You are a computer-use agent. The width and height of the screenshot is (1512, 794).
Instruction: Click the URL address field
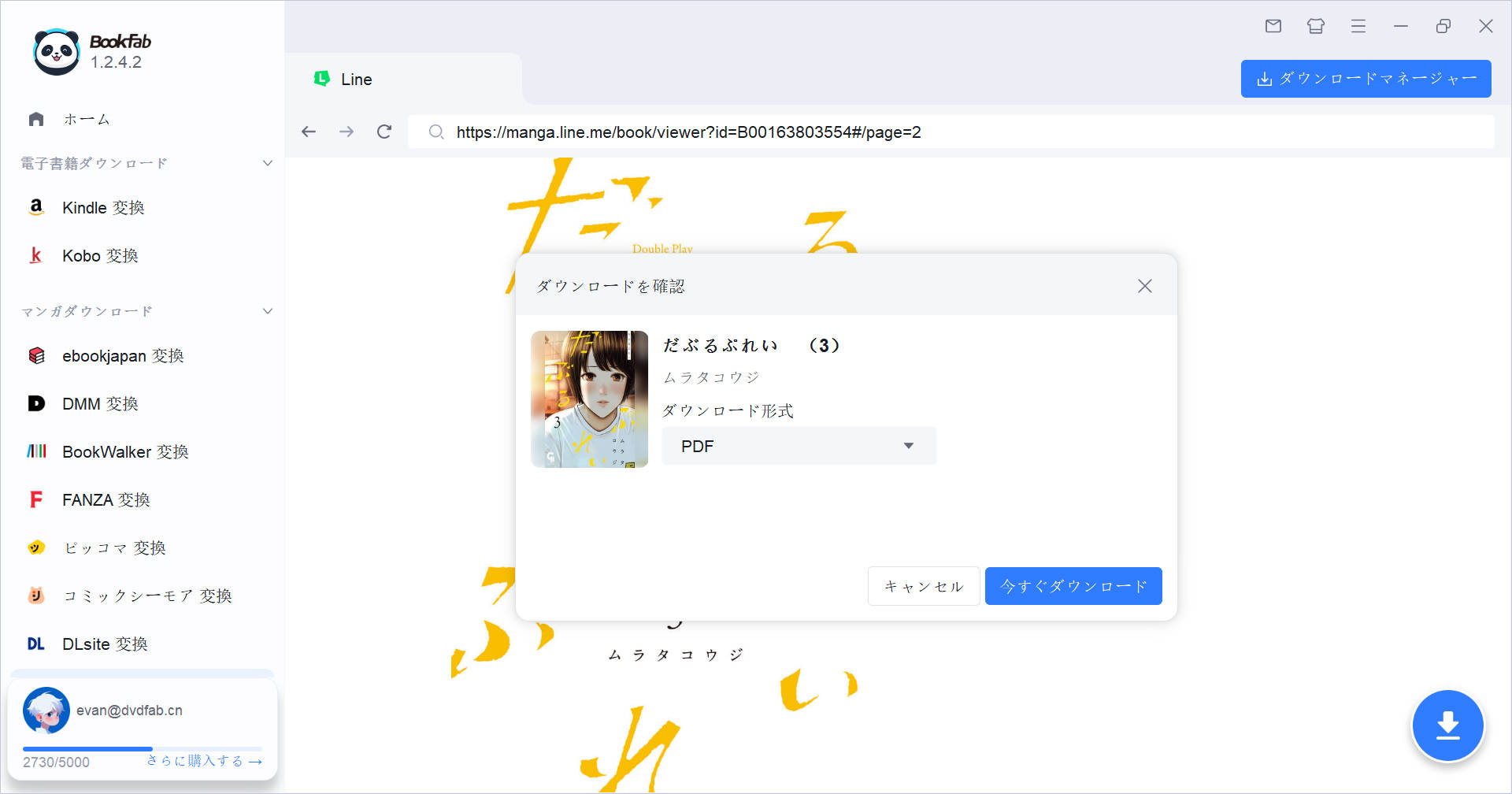pyautogui.click(x=951, y=132)
